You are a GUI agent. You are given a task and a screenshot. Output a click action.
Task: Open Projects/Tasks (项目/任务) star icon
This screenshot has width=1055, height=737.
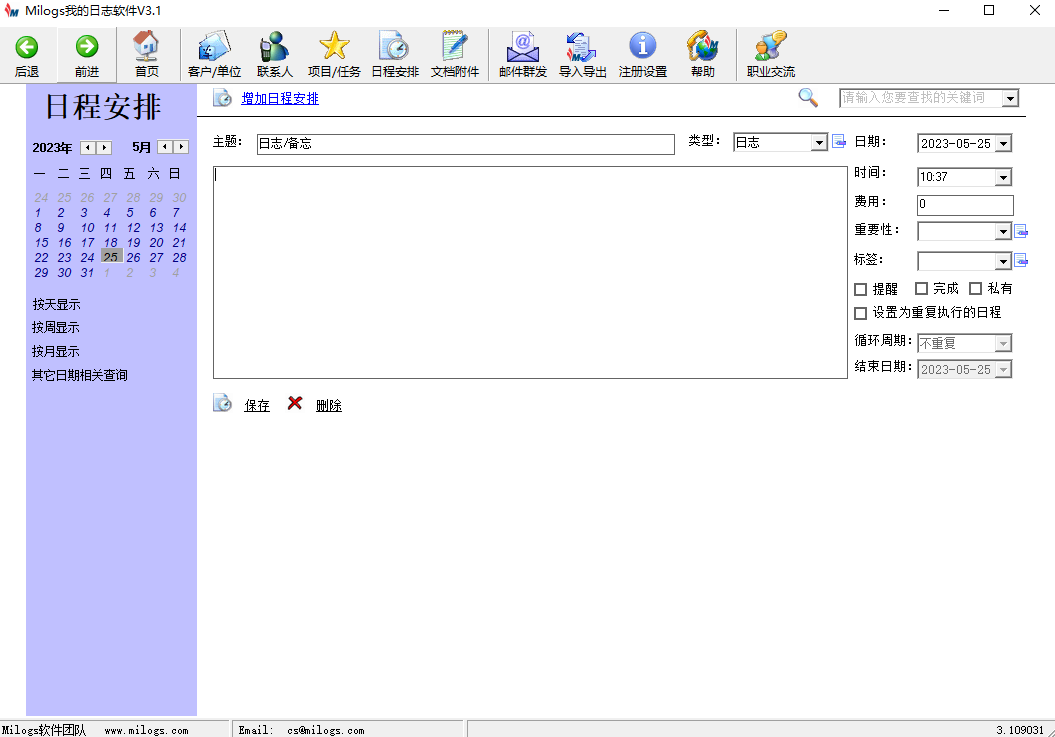tap(334, 46)
